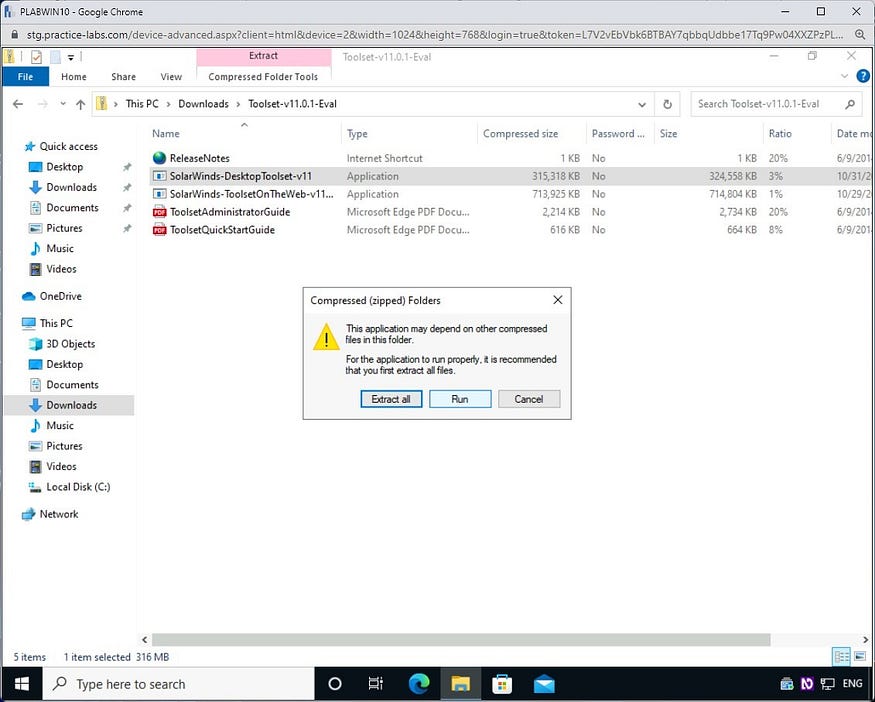Open Local Disk (C:) in navigation pane
The image size is (875, 702).
pos(78,487)
